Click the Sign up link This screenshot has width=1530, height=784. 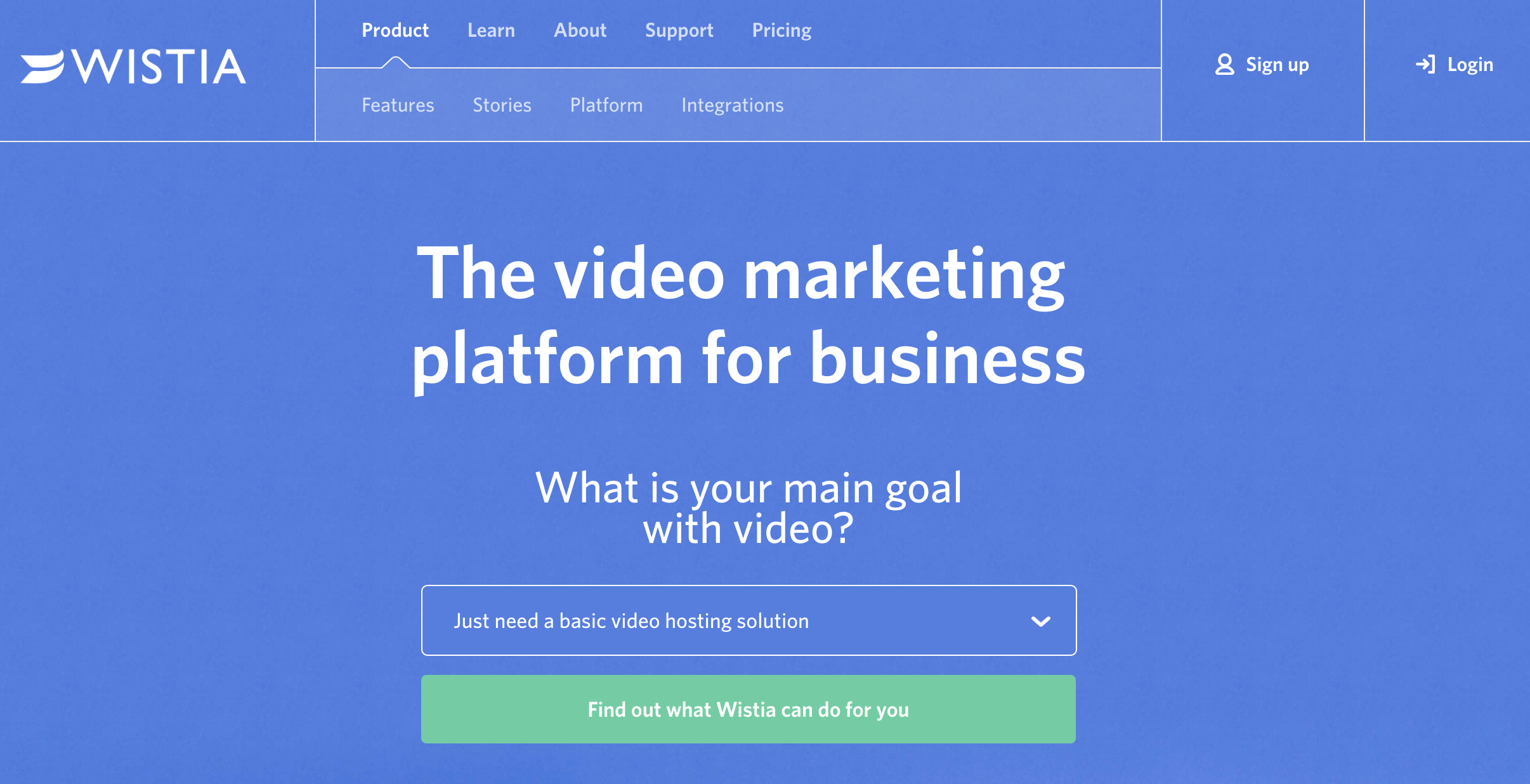(x=1262, y=65)
